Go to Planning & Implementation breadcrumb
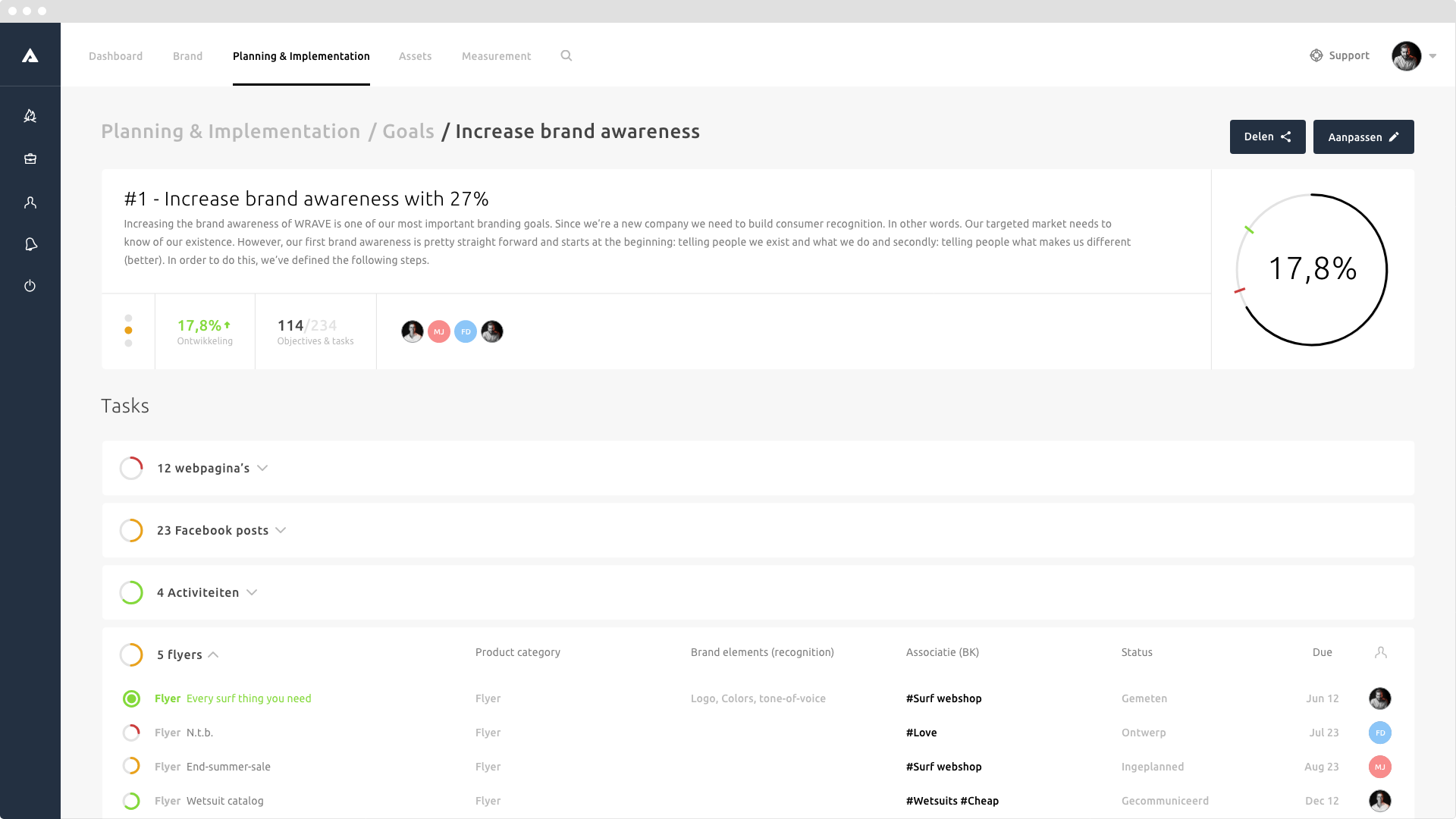This screenshot has width=1456, height=819. tap(231, 131)
